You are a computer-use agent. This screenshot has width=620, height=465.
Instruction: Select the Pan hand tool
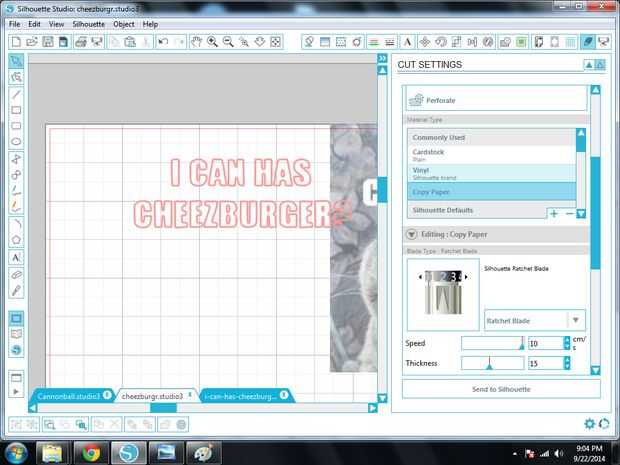click(196, 42)
